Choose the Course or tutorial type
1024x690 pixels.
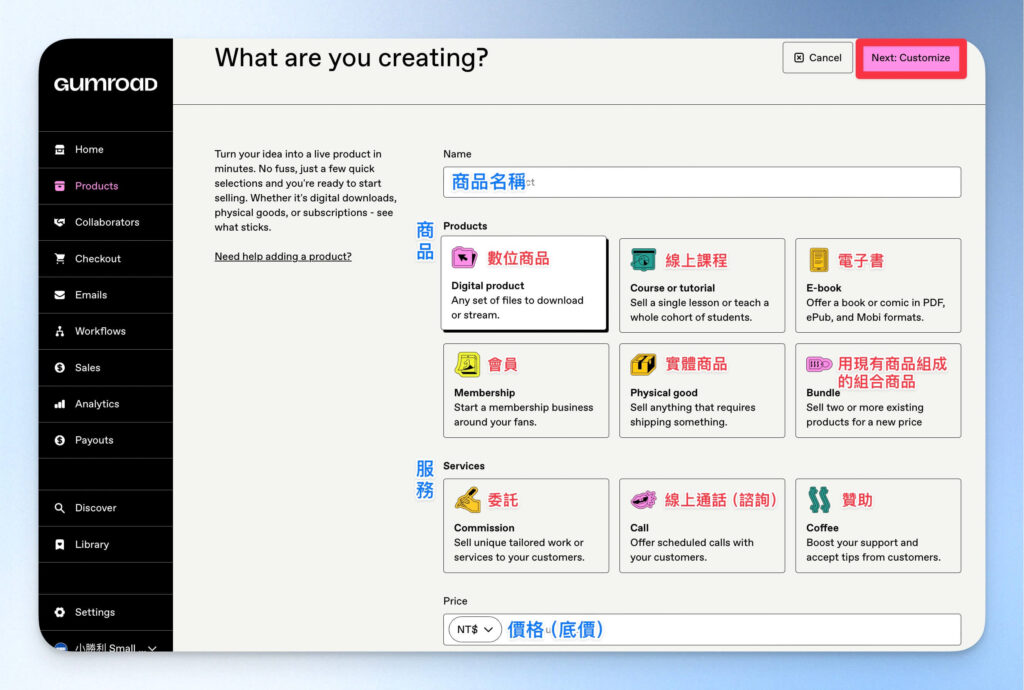click(702, 285)
